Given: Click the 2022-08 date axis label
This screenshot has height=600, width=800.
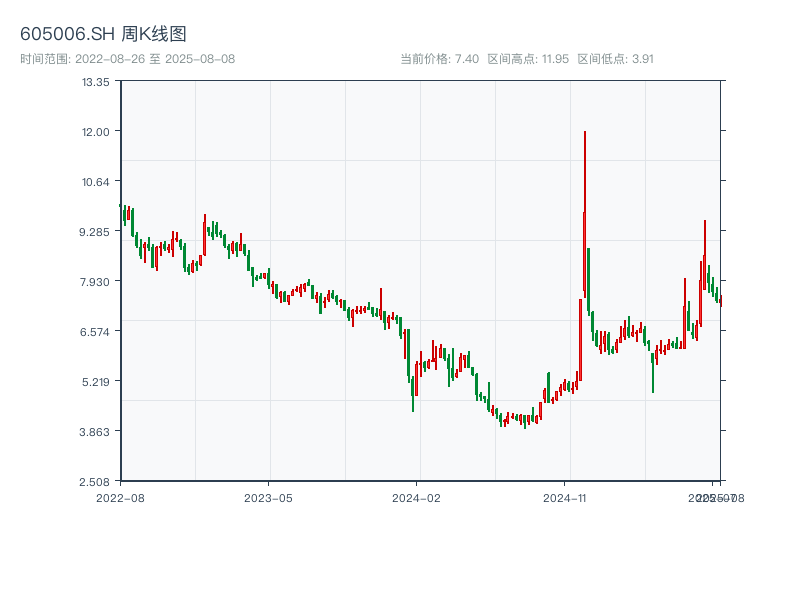Looking at the screenshot, I should click(120, 497).
